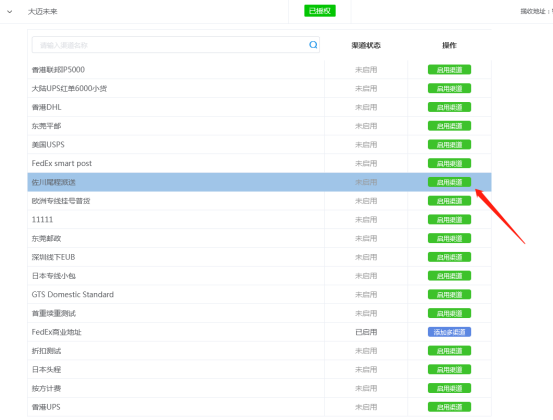This screenshot has height=420, width=553.
Task: Click the magnifier search icon
Action: click(313, 45)
